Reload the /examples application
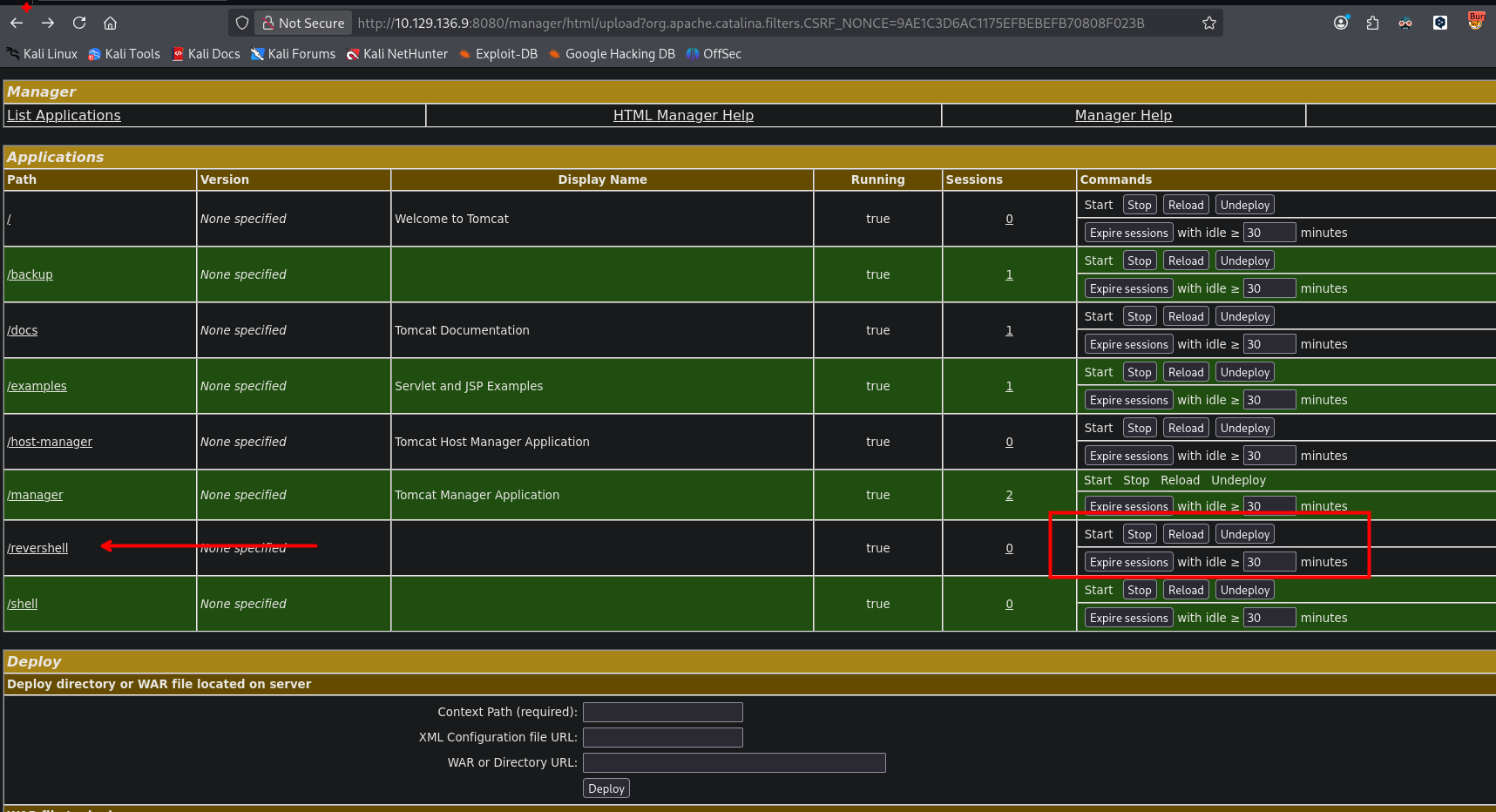This screenshot has height=812, width=1496. point(1186,372)
